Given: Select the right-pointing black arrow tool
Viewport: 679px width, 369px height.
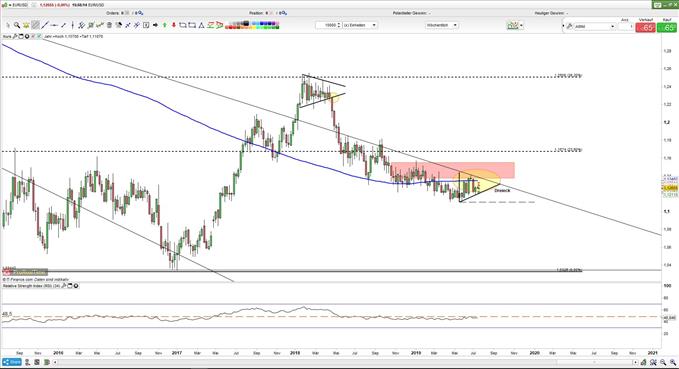Looking at the screenshot, I should (155, 25).
